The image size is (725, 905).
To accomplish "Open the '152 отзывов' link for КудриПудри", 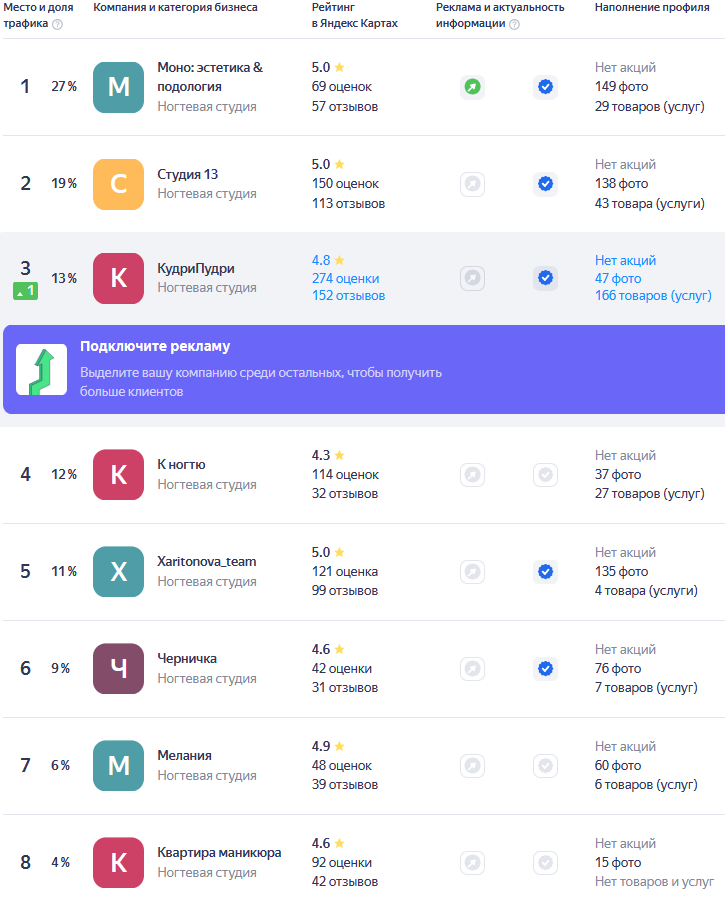I will tap(348, 296).
